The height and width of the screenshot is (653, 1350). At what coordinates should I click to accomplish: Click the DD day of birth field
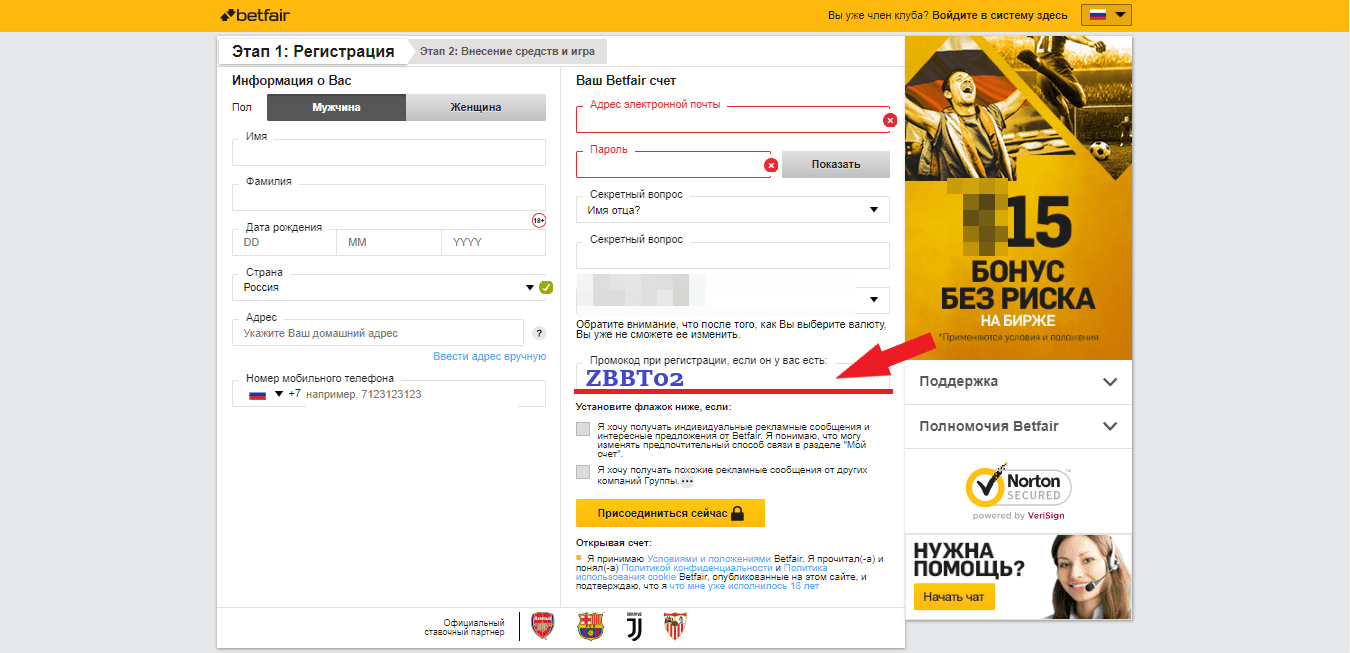(284, 242)
